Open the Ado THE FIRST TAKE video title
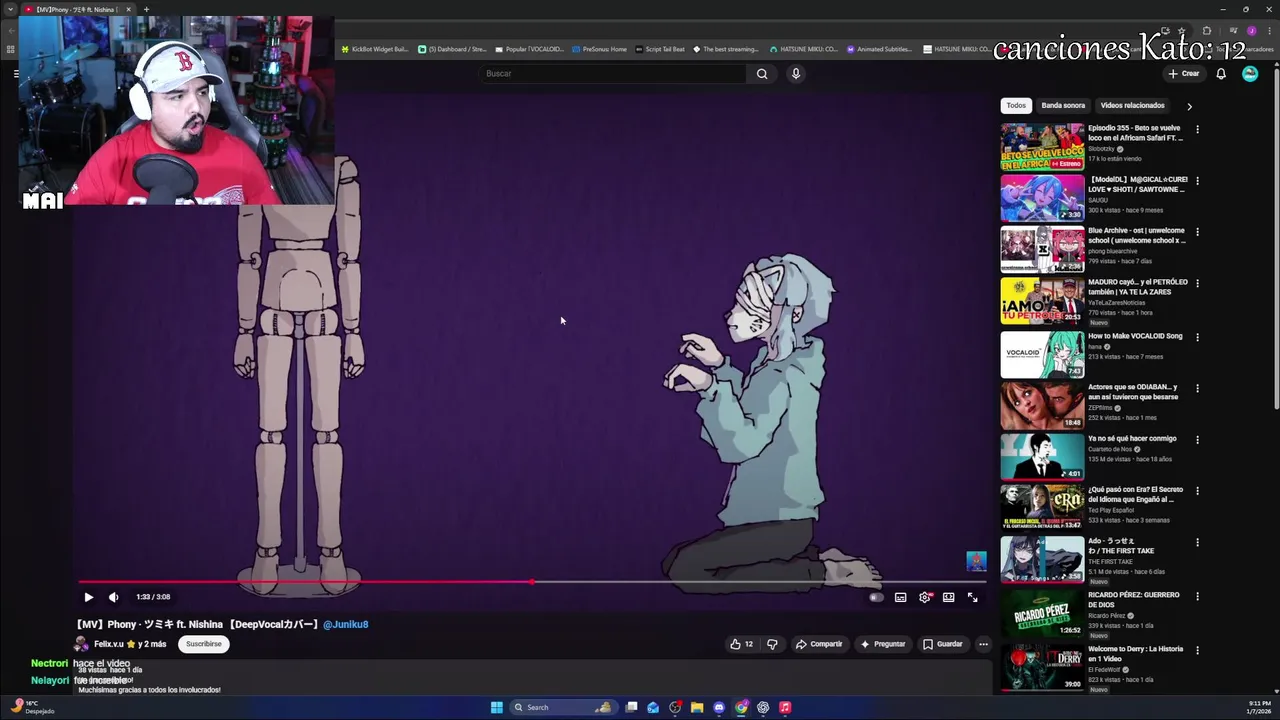The width and height of the screenshot is (1280, 720). (1121, 546)
